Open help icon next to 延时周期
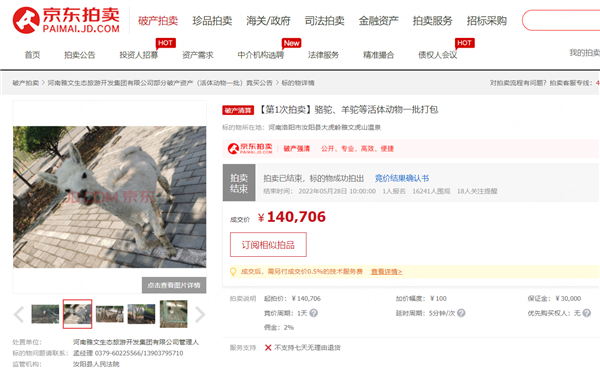 (x=461, y=313)
